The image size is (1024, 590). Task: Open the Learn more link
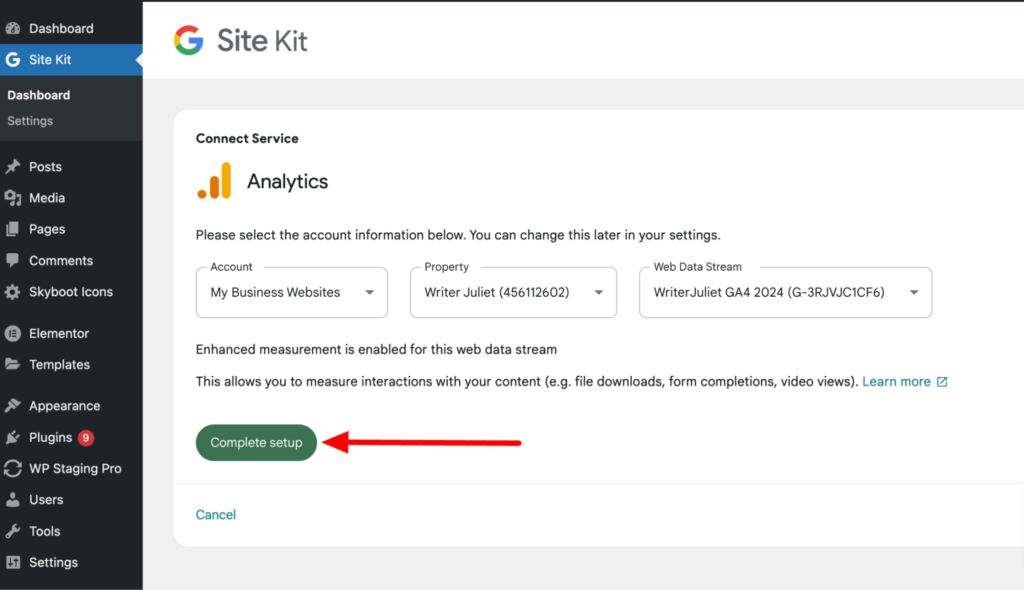click(x=897, y=381)
